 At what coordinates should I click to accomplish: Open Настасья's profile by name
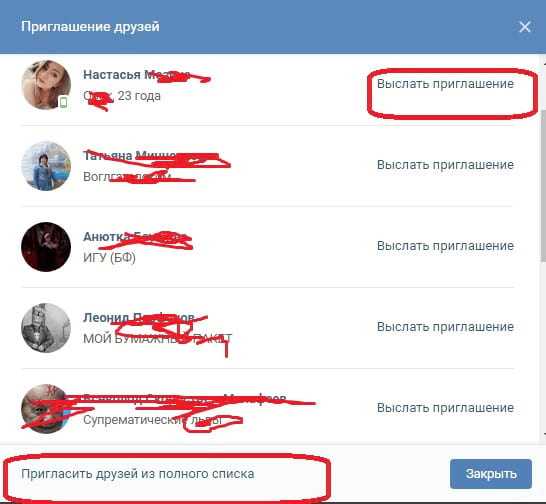(136, 75)
